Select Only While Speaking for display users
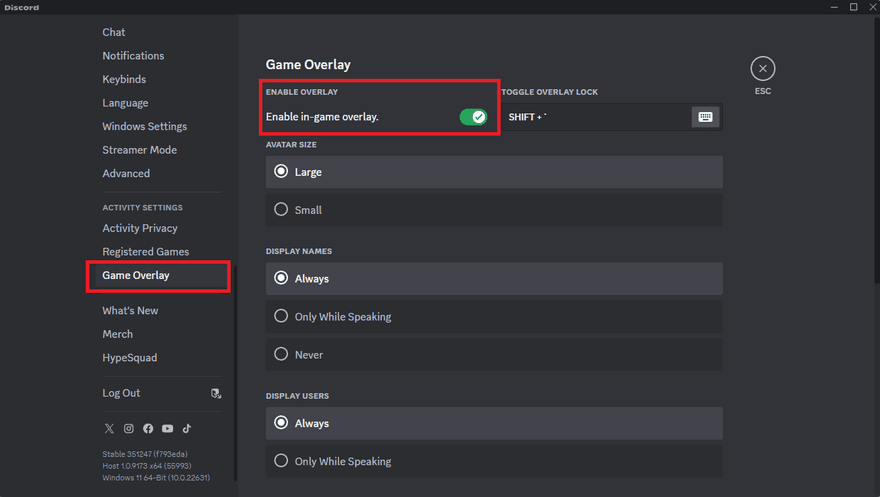Screen dimensions: 880x497 coord(281,461)
